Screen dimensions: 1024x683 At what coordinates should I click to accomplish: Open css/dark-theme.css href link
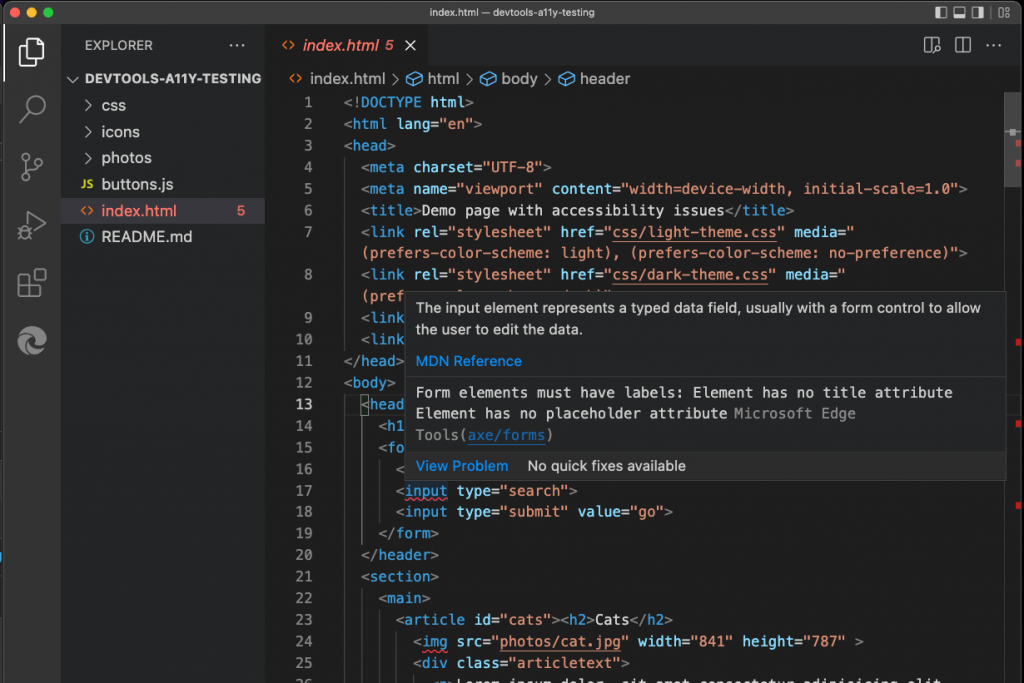690,275
